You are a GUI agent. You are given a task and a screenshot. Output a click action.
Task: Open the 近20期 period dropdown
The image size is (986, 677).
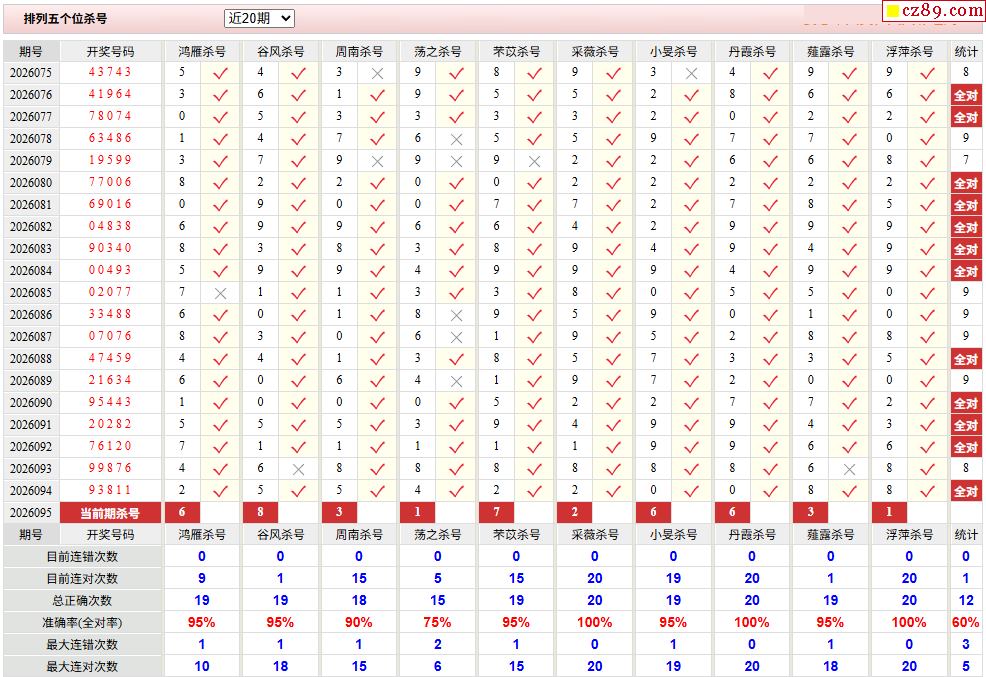(x=259, y=18)
